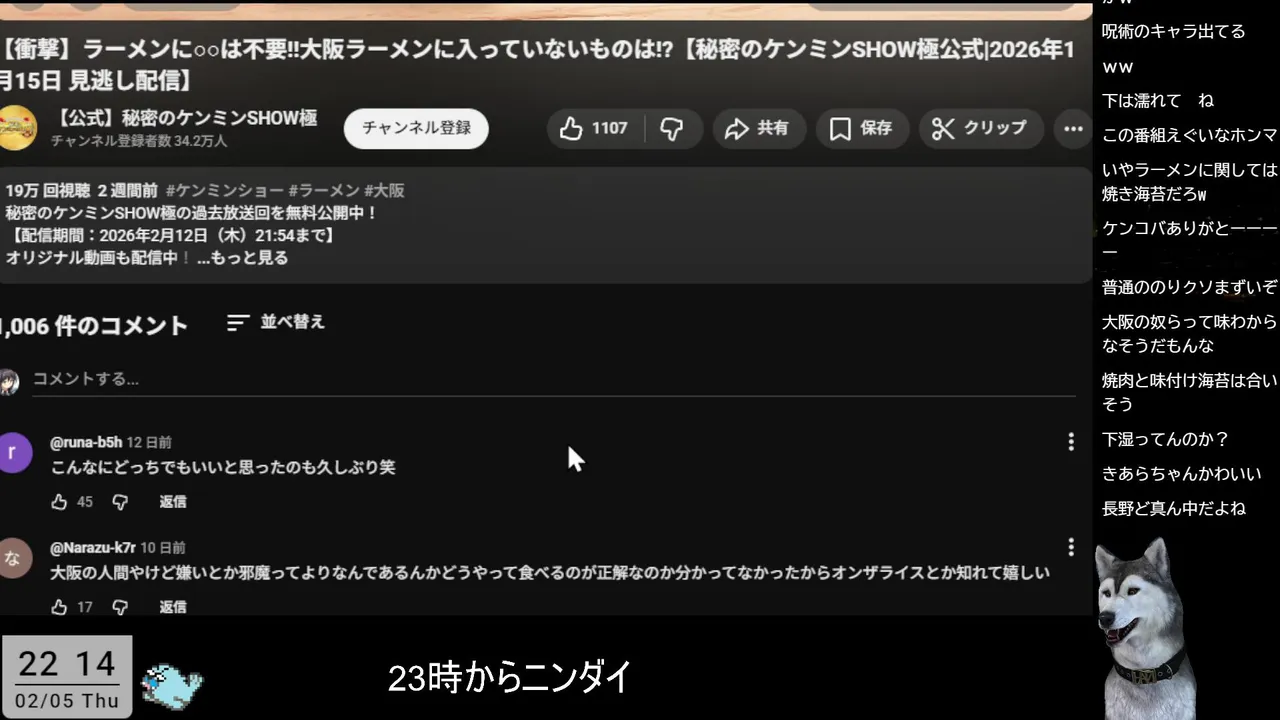Viewport: 1280px width, 720px height.
Task: Open the 秘密のケンミンSHOW極 channel avatar
Action: (x=16, y=128)
